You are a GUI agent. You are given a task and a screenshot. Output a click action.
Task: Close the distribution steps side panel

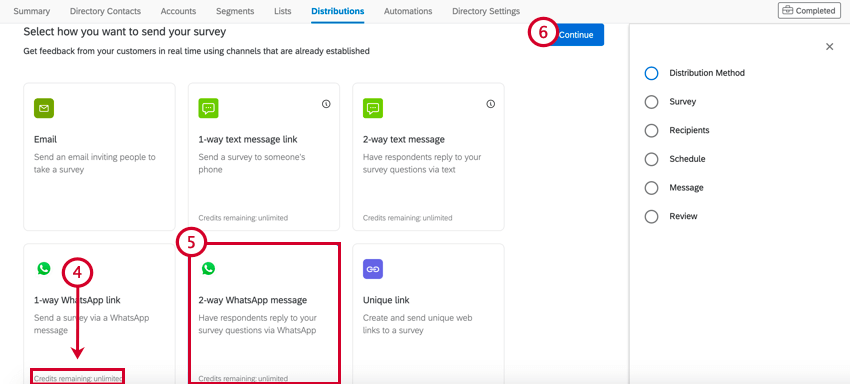click(x=829, y=47)
